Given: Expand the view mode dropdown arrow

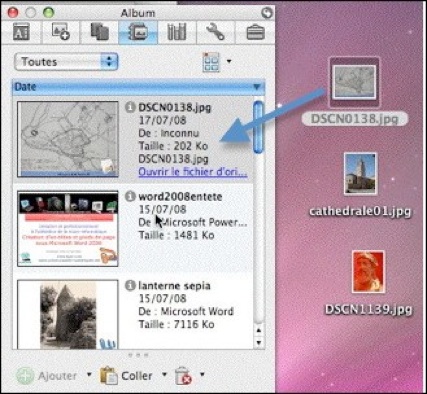Looking at the screenshot, I should [x=229, y=61].
